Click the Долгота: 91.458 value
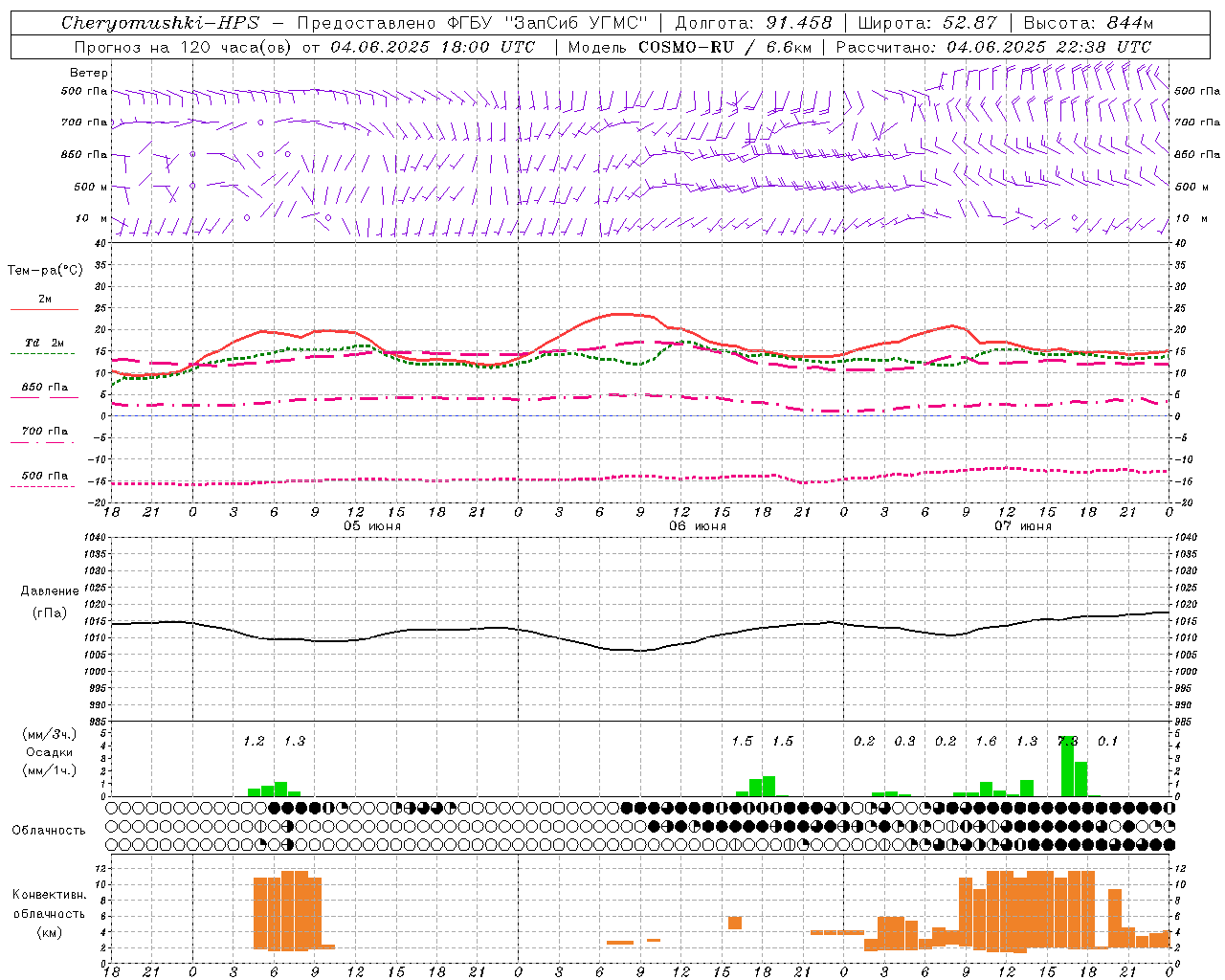This screenshot has height=980, width=1225. click(x=753, y=23)
